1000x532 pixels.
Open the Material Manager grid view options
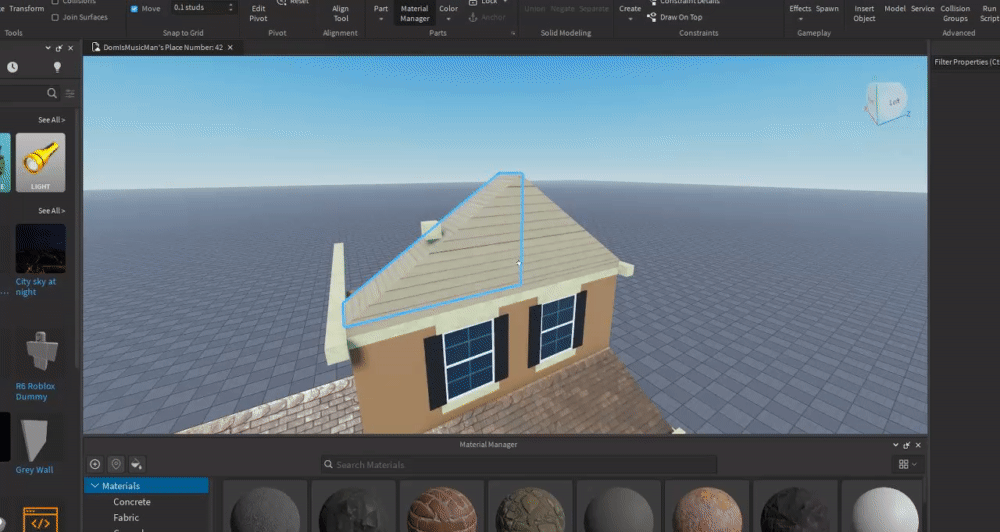[908, 464]
